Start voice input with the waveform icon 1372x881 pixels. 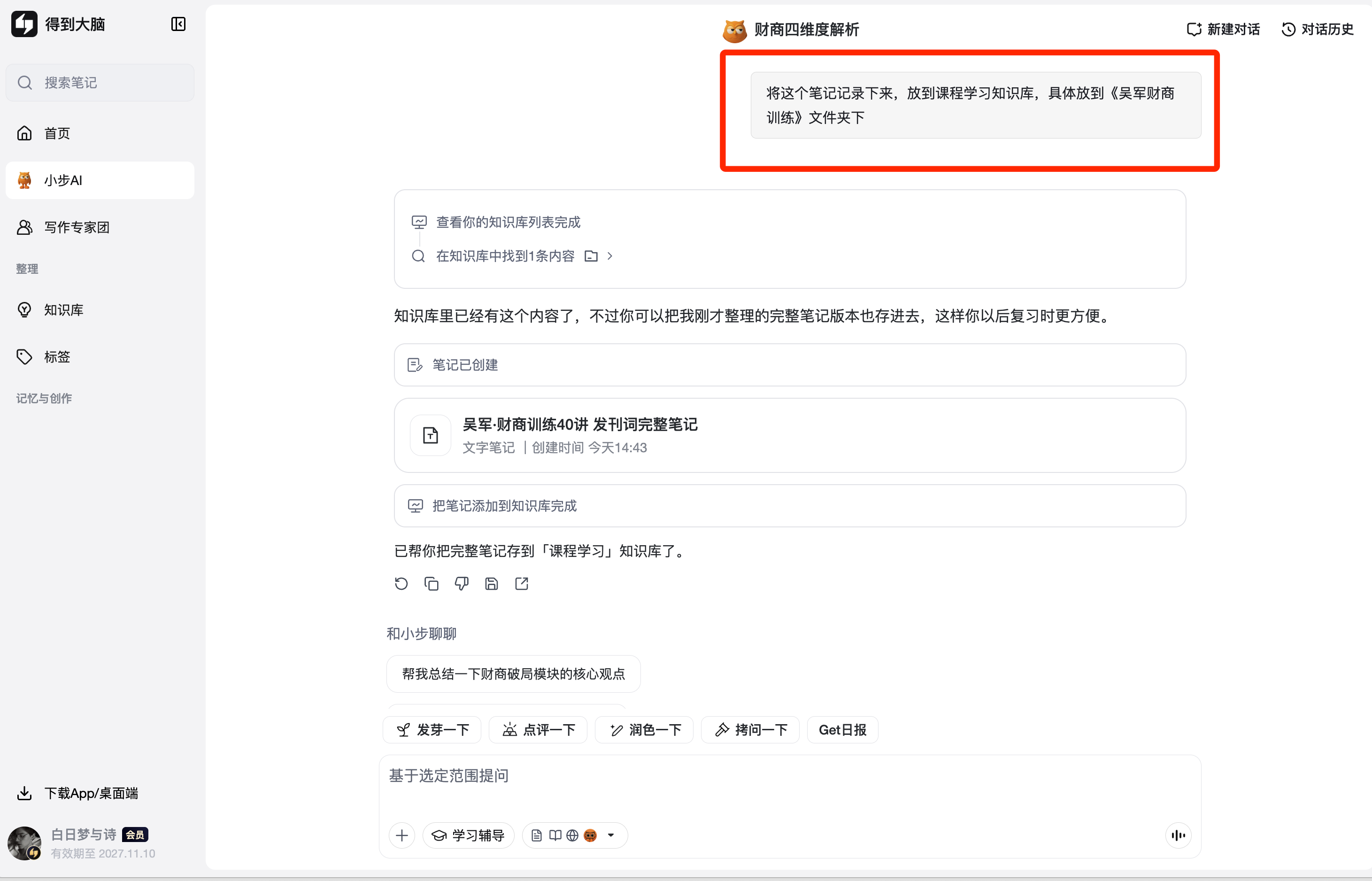pos(1178,835)
